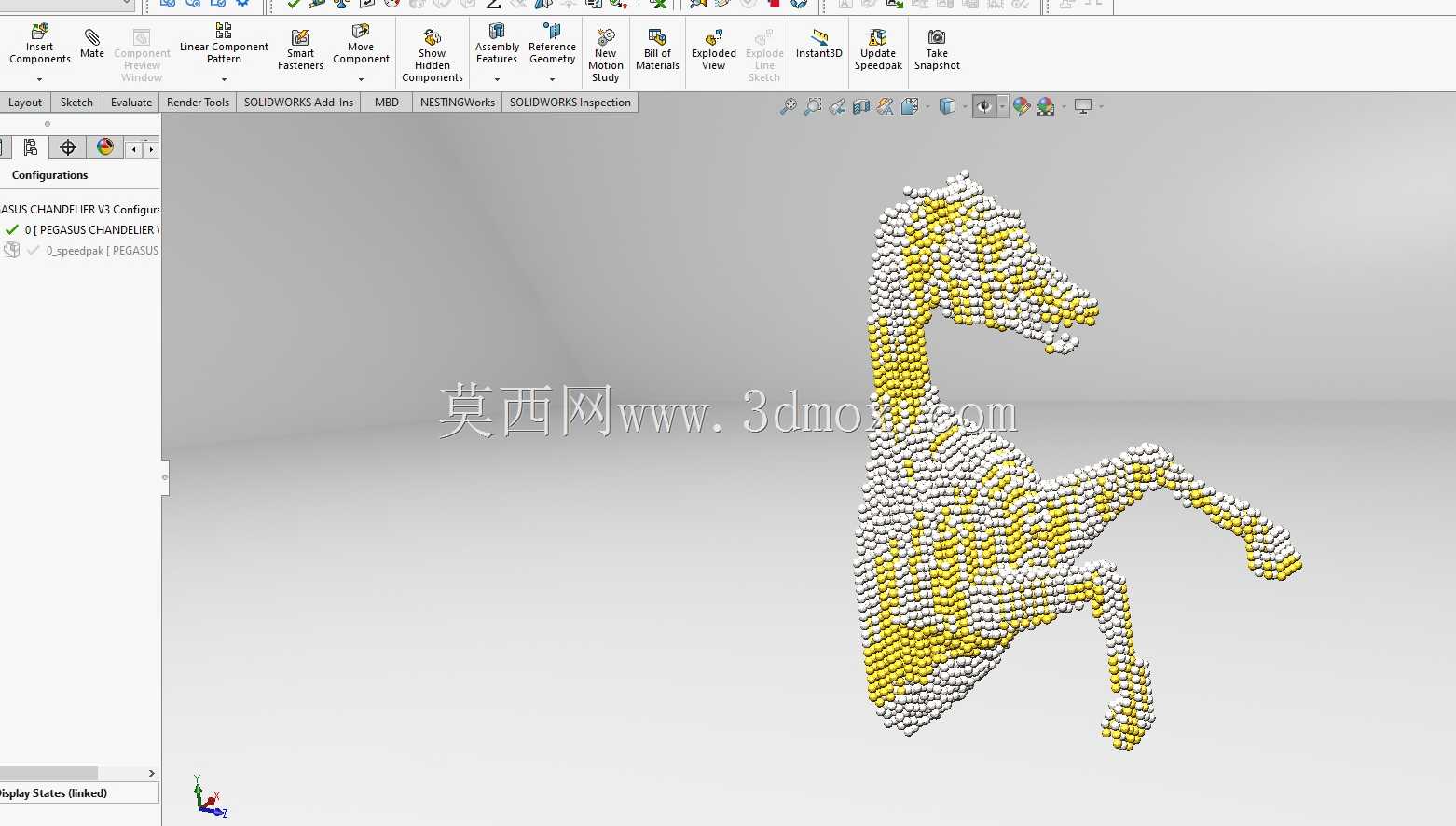Click Zoom to Area magnifier icon
The width and height of the screenshot is (1456, 826).
click(813, 106)
